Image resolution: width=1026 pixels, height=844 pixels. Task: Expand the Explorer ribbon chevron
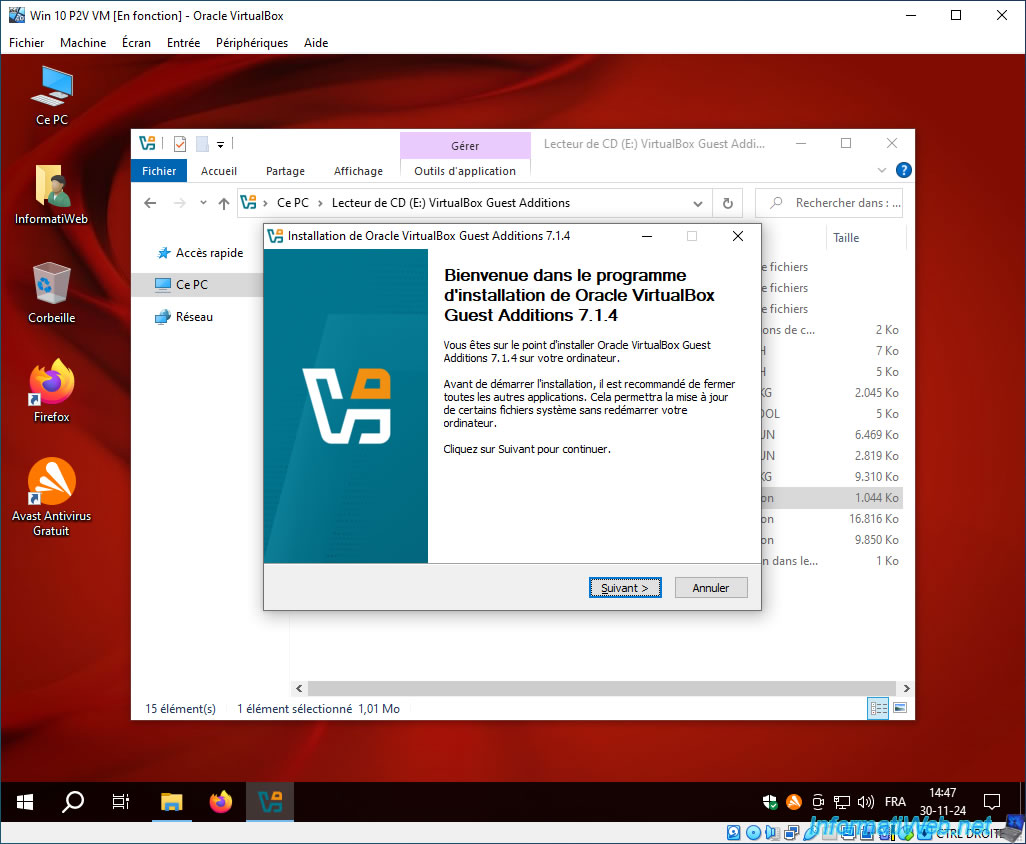[x=881, y=170]
